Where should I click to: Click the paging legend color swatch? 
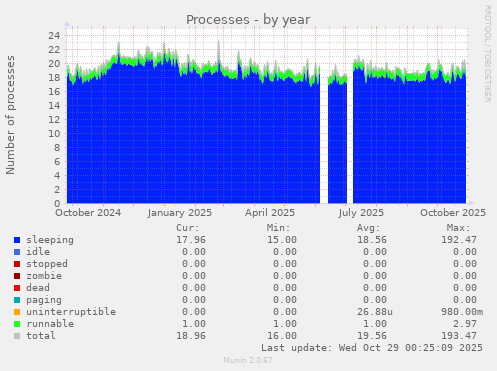click(17, 300)
